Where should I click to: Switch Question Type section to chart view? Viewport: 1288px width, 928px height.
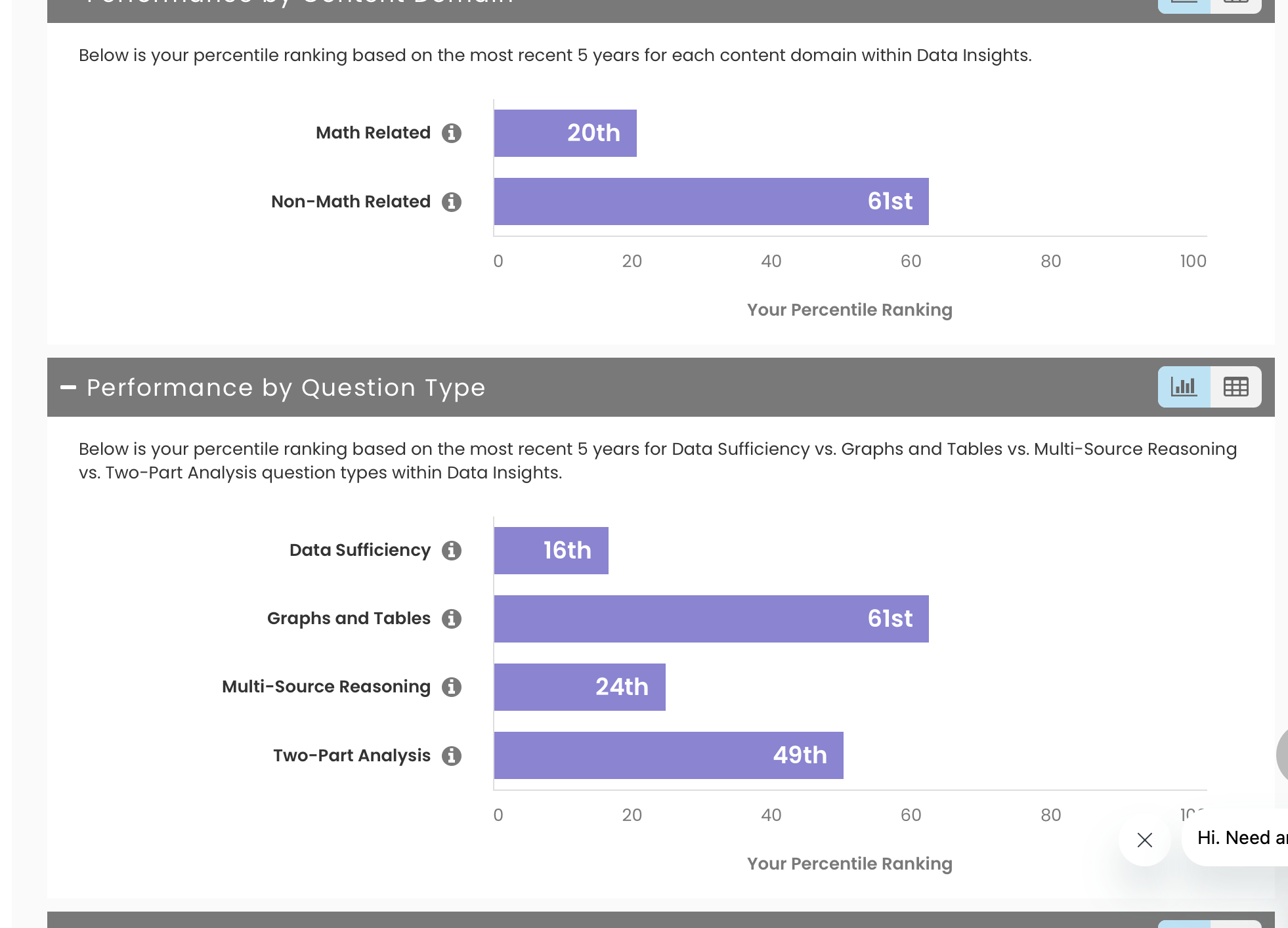tap(1184, 387)
